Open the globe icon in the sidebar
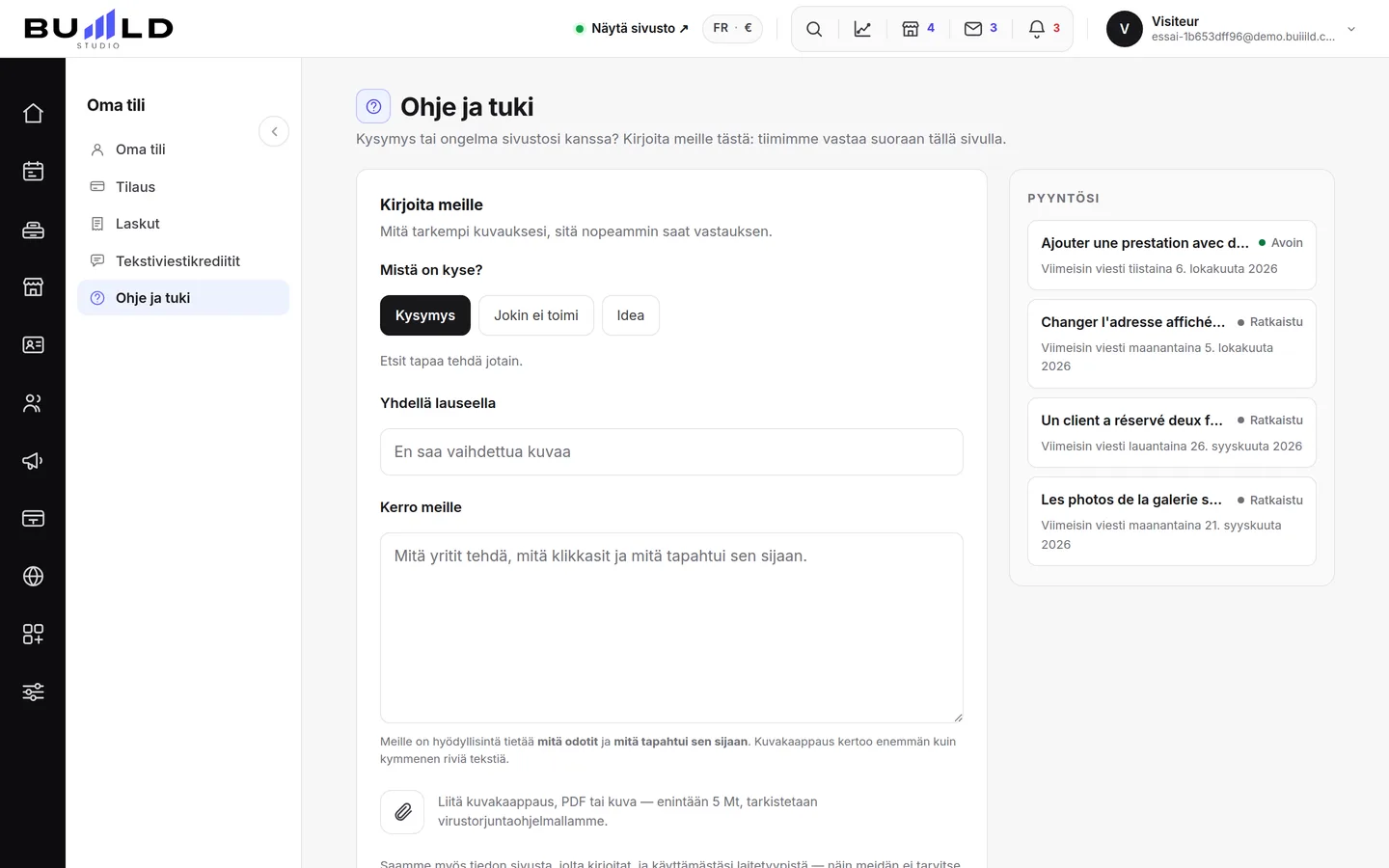Screen dimensions: 1389x868 point(33,577)
